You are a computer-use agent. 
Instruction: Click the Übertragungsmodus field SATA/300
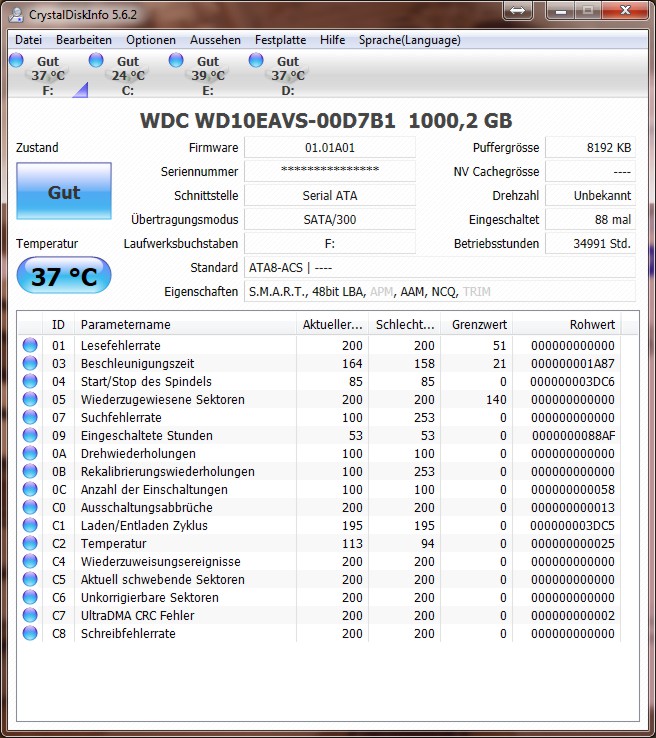click(330, 219)
